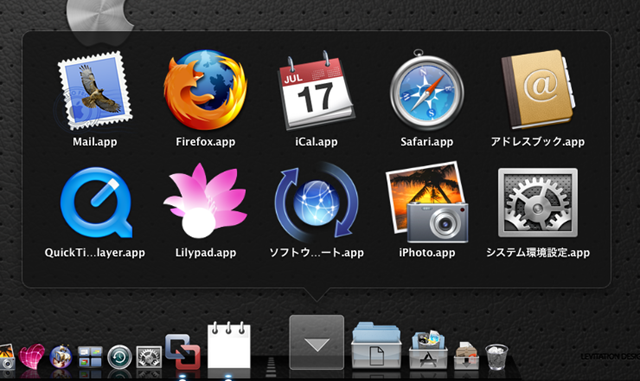Open iCal.app calendar icon
This screenshot has width=640, height=381.
pos(316,90)
